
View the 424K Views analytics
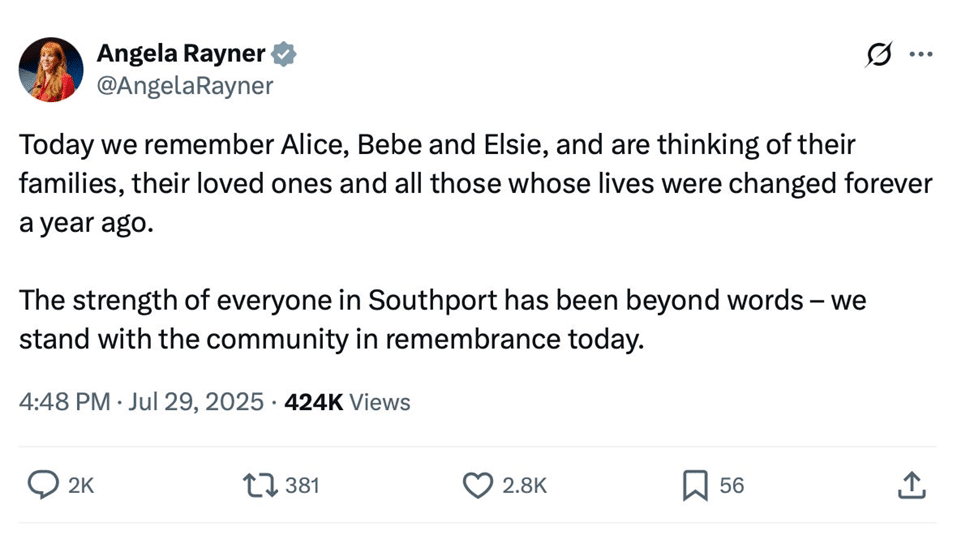click(347, 402)
